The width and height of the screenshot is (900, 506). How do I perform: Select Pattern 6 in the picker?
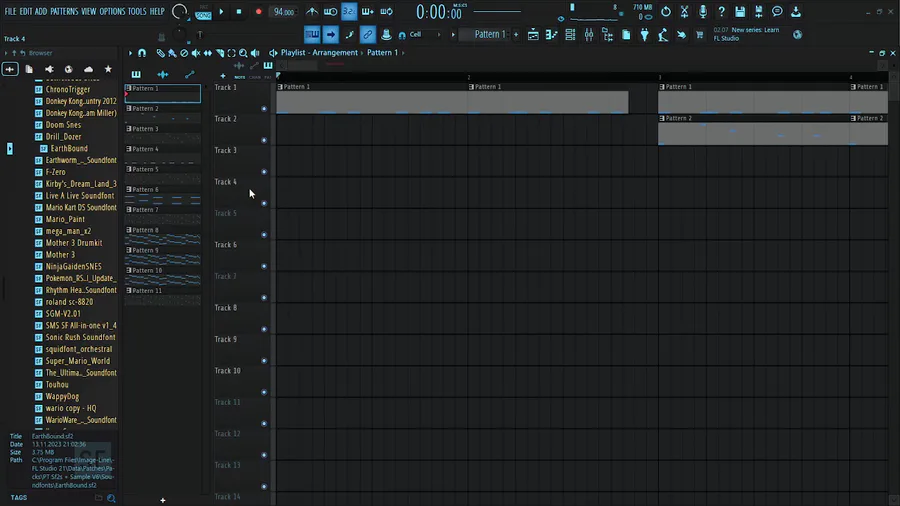(x=162, y=194)
